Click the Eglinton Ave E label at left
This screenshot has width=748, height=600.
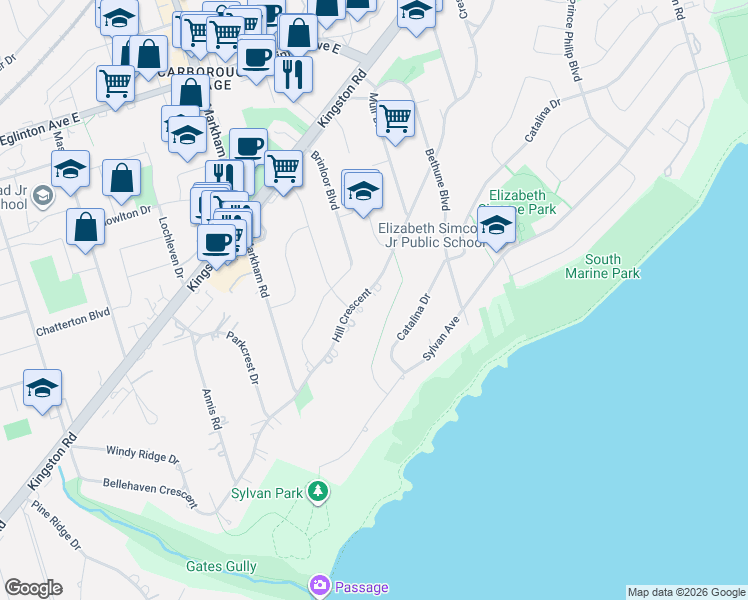[40, 130]
